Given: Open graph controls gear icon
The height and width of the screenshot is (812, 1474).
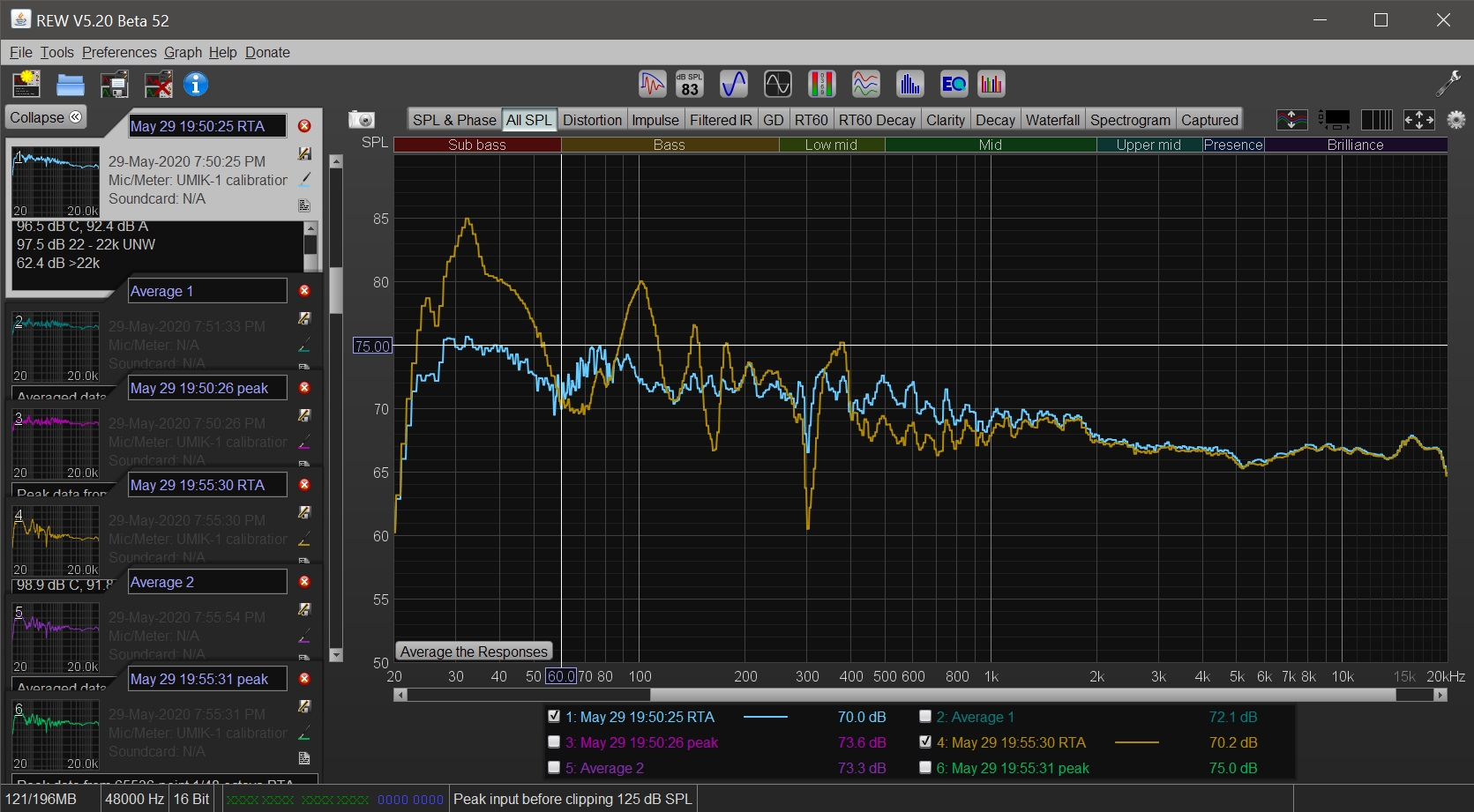Looking at the screenshot, I should tap(1456, 120).
